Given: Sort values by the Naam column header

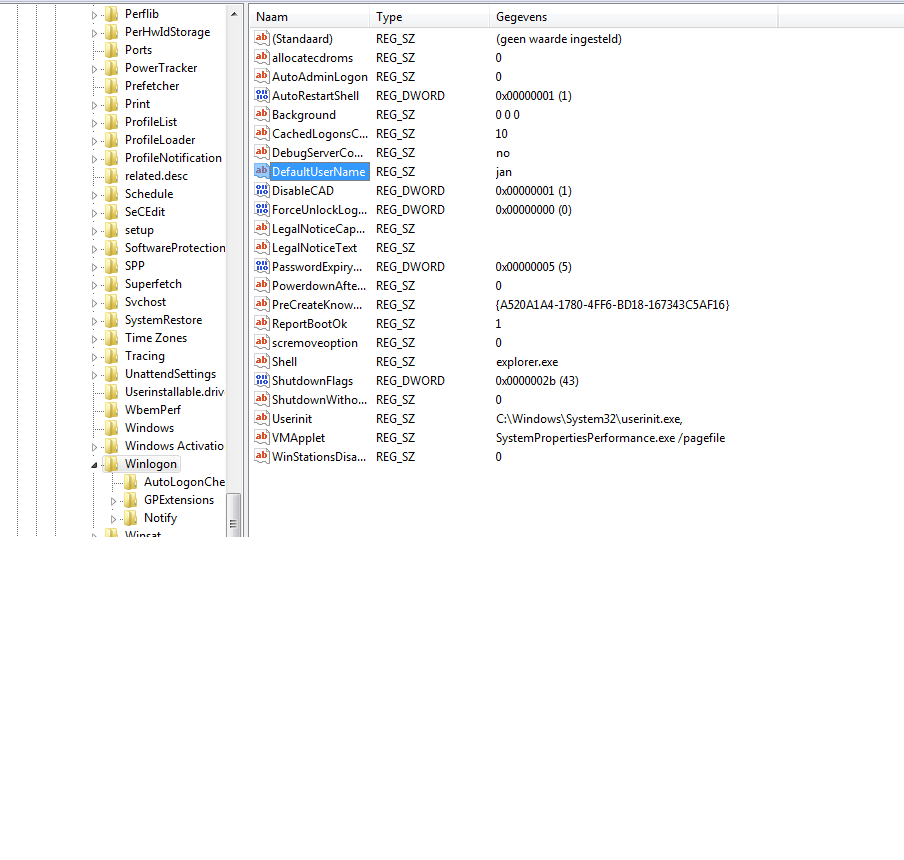Looking at the screenshot, I should (x=310, y=17).
